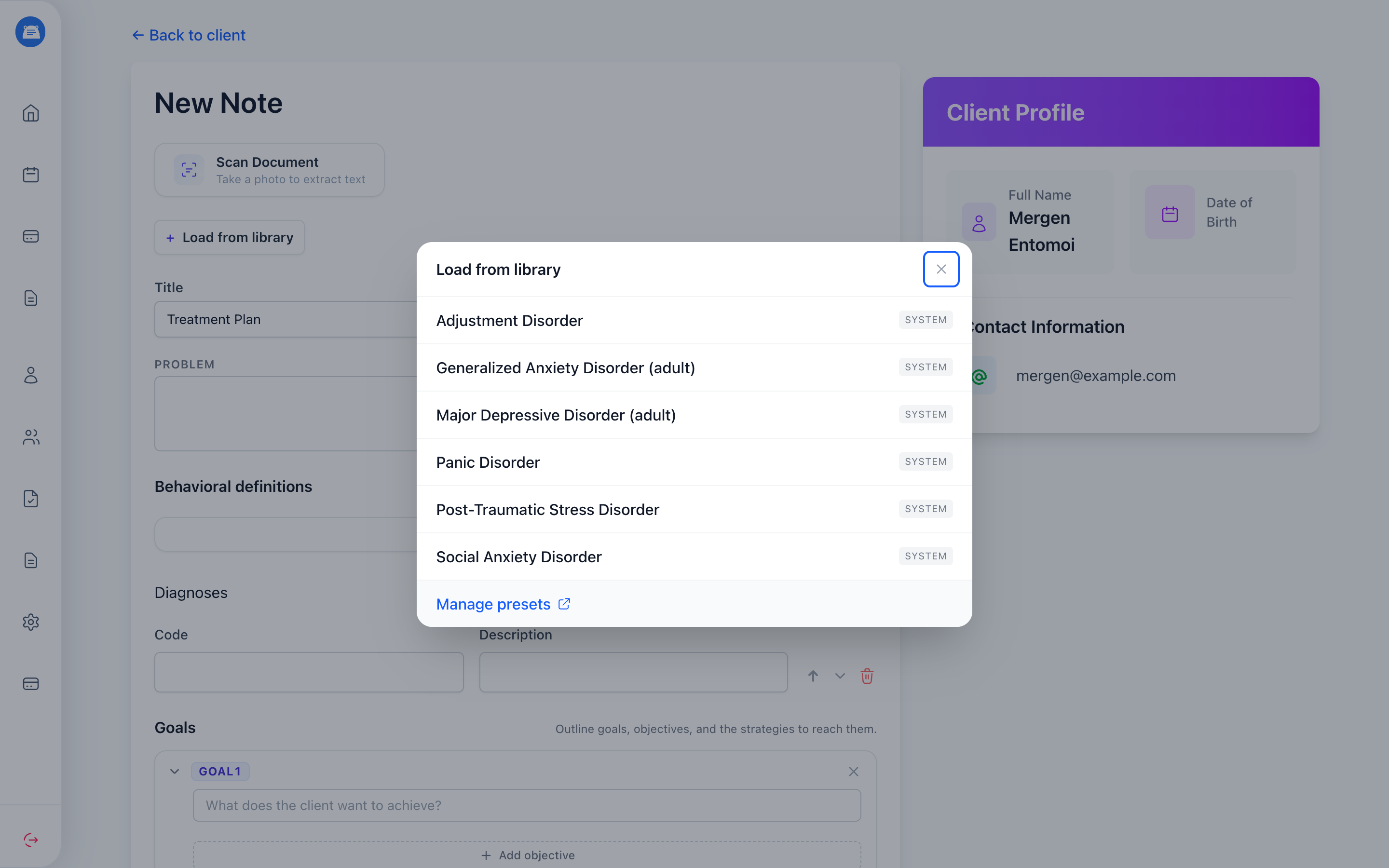Go back via Back to client link
1389x868 pixels.
pyautogui.click(x=189, y=35)
